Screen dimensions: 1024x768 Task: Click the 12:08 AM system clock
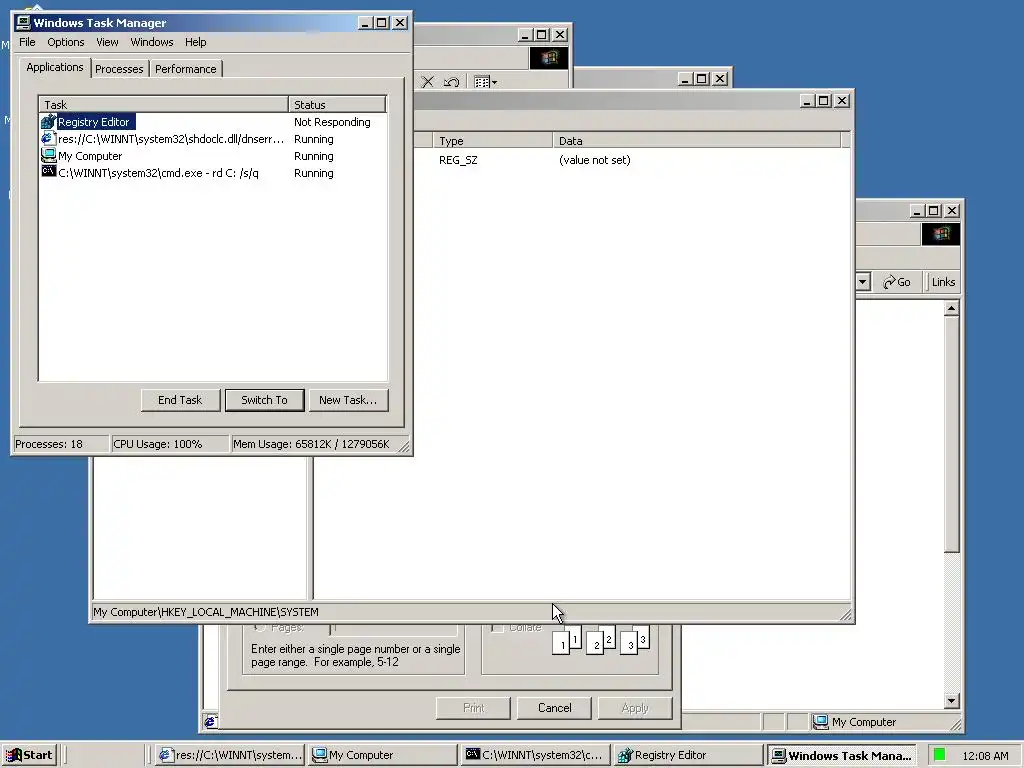click(985, 756)
